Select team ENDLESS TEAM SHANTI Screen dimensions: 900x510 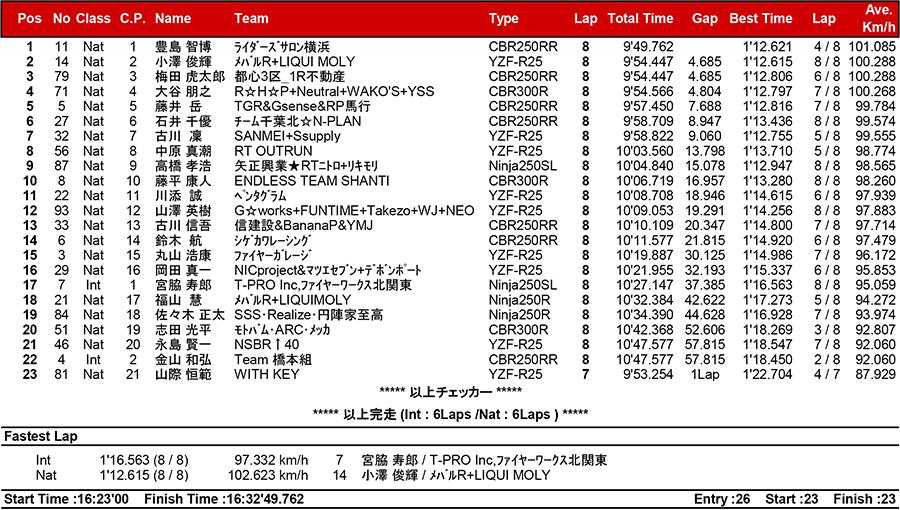[312, 181]
